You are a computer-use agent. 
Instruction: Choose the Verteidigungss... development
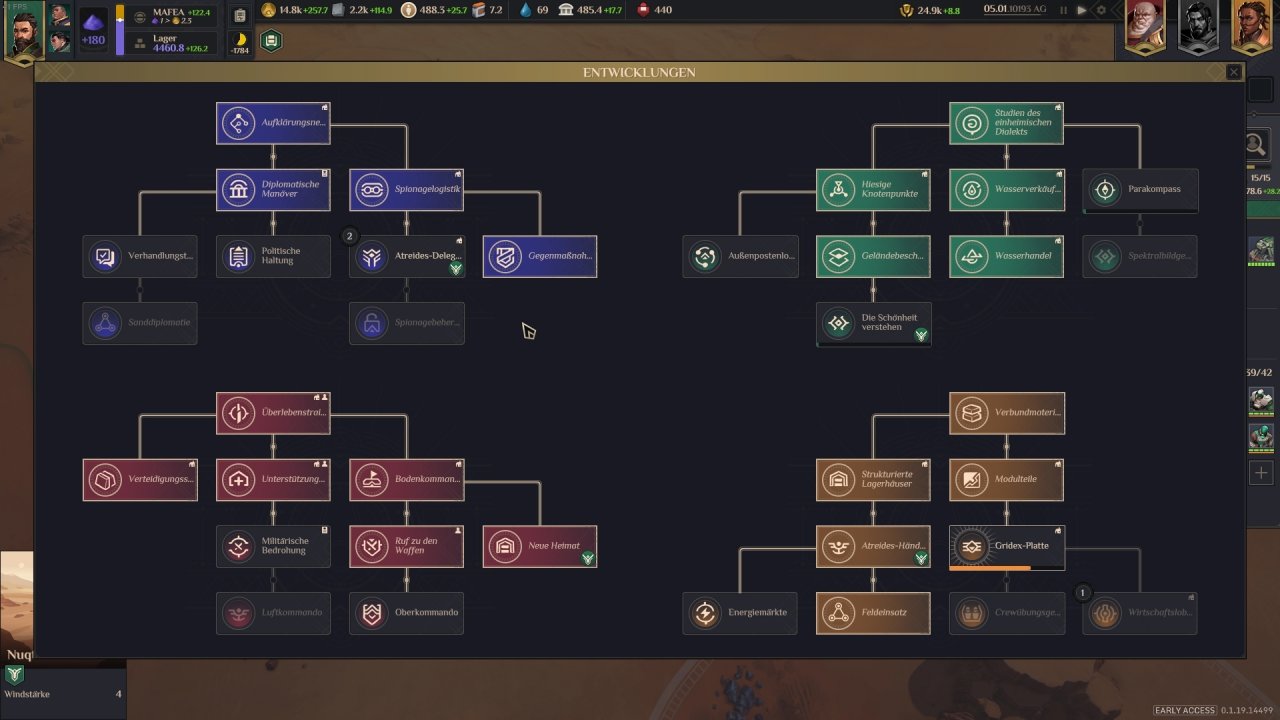pyautogui.click(x=140, y=480)
